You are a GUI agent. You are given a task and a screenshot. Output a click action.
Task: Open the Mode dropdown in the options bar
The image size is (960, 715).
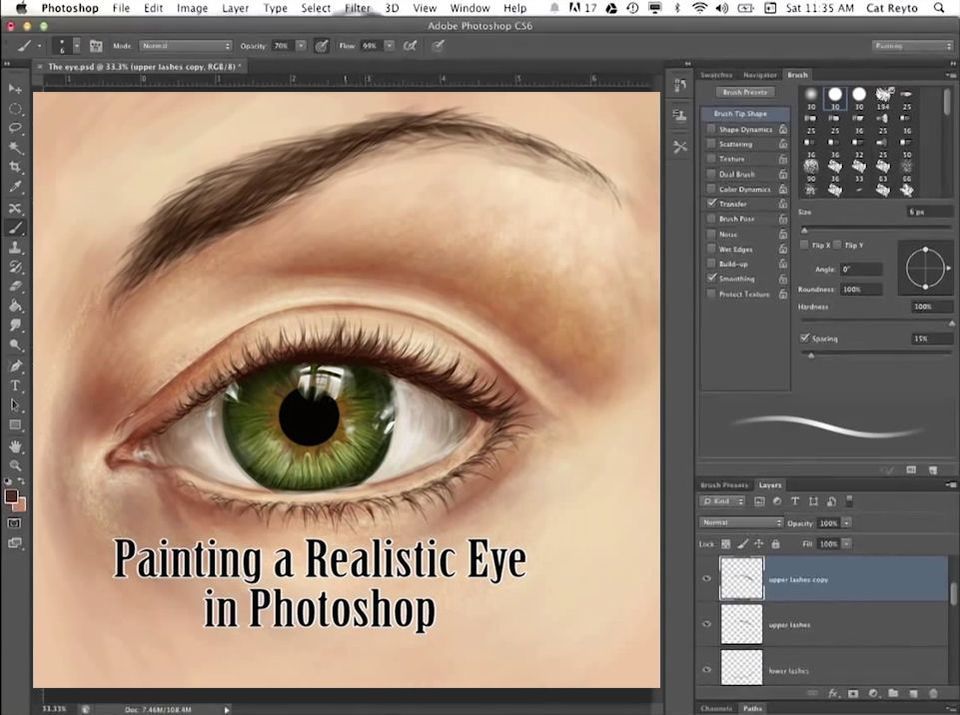point(185,45)
